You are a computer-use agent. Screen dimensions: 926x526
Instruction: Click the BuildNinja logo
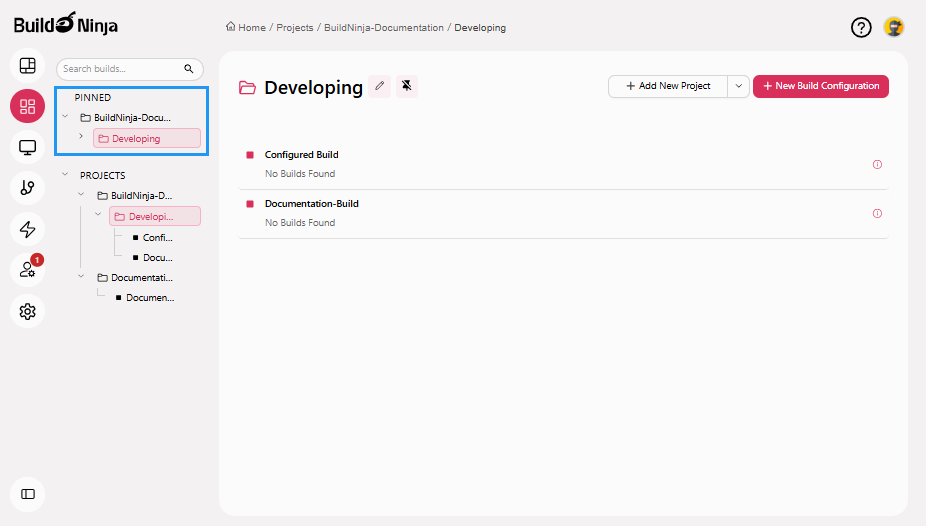(66, 24)
